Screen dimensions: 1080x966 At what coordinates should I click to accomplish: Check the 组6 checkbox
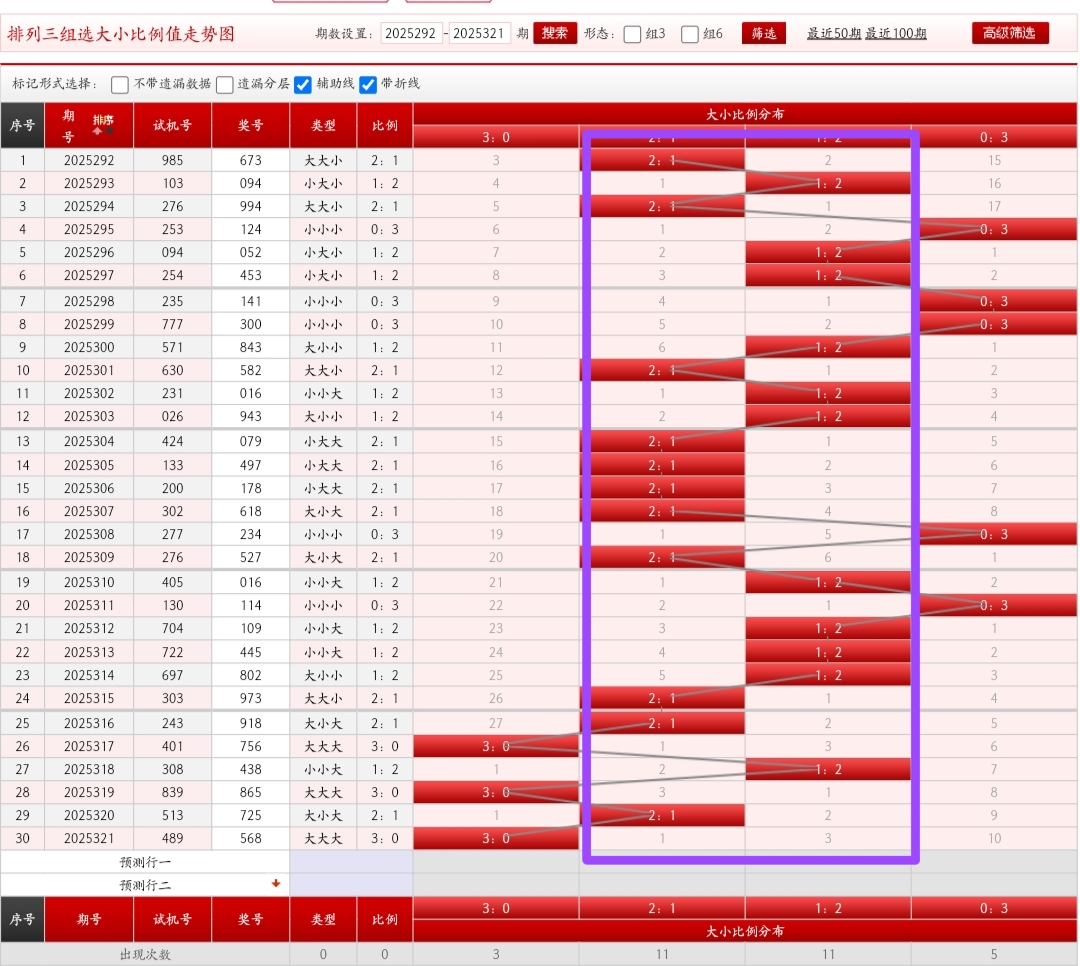click(x=690, y=34)
